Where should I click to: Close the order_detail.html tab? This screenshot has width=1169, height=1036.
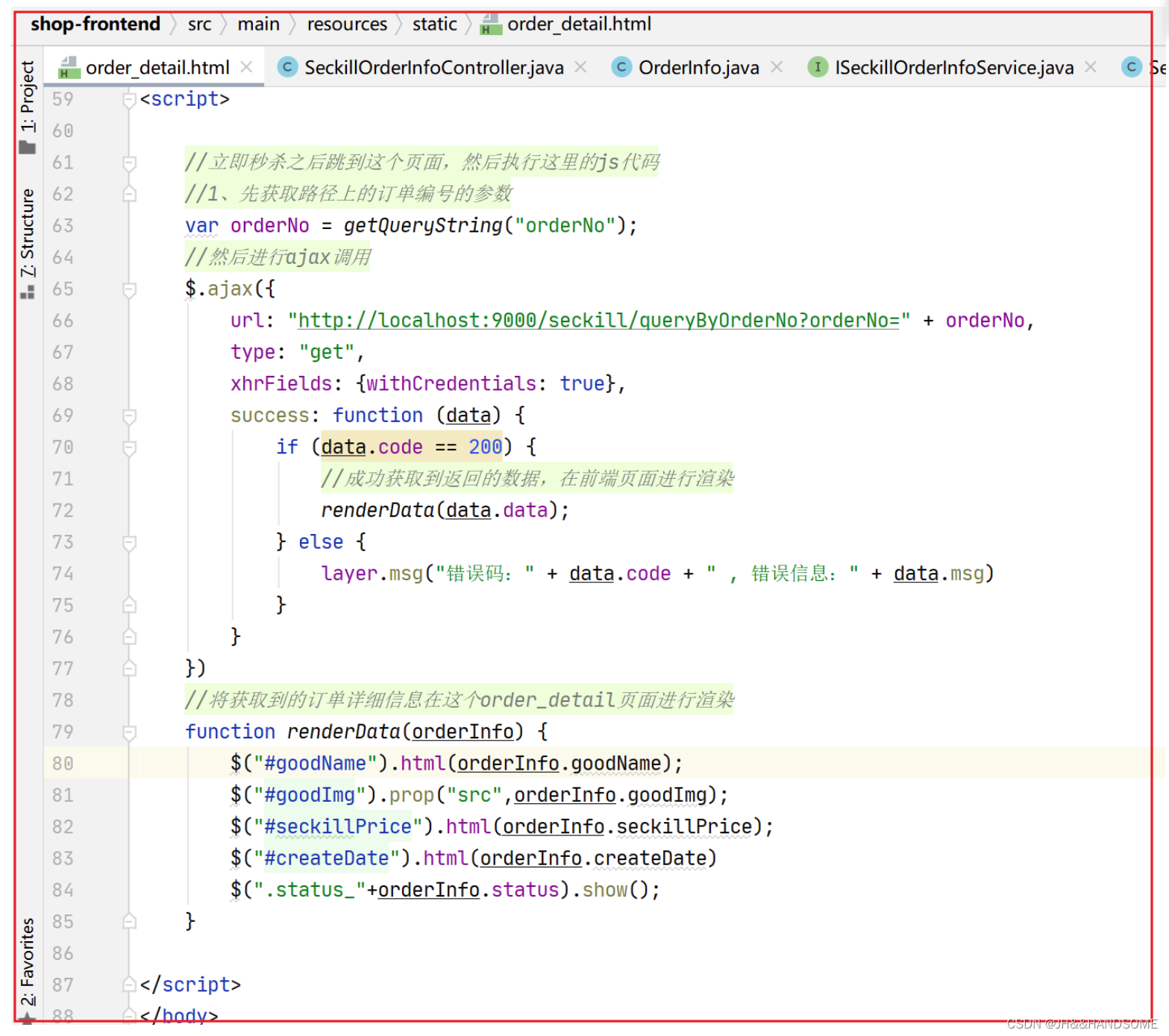point(246,67)
